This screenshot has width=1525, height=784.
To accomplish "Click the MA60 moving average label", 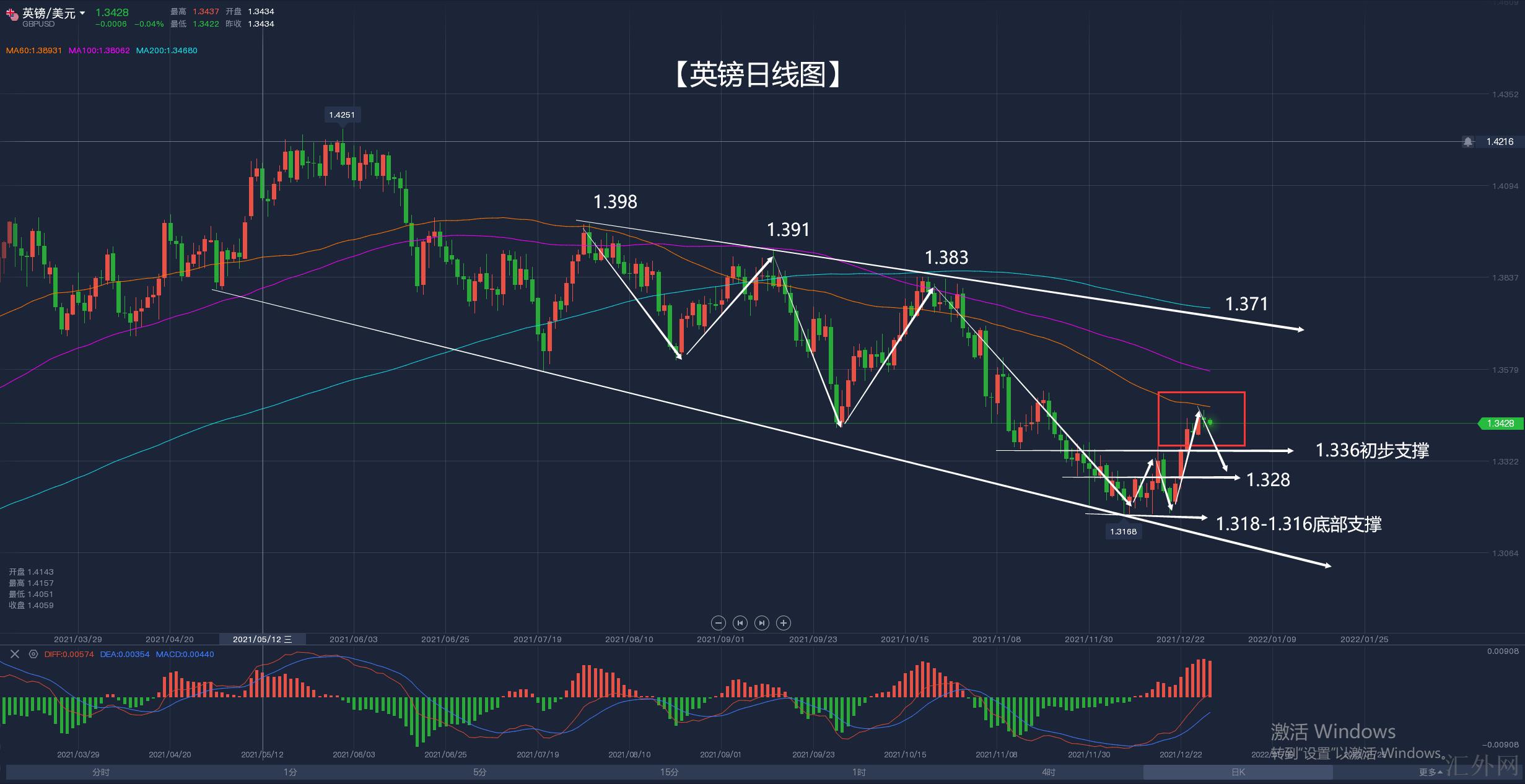I will pyautogui.click(x=34, y=51).
